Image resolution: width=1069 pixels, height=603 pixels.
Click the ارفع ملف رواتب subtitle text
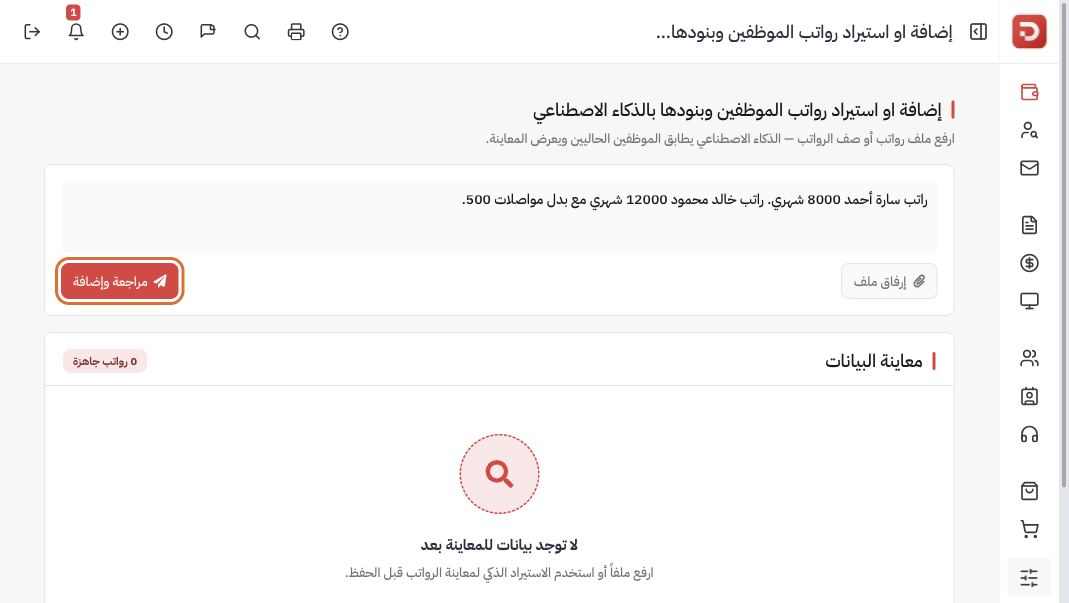pos(720,139)
